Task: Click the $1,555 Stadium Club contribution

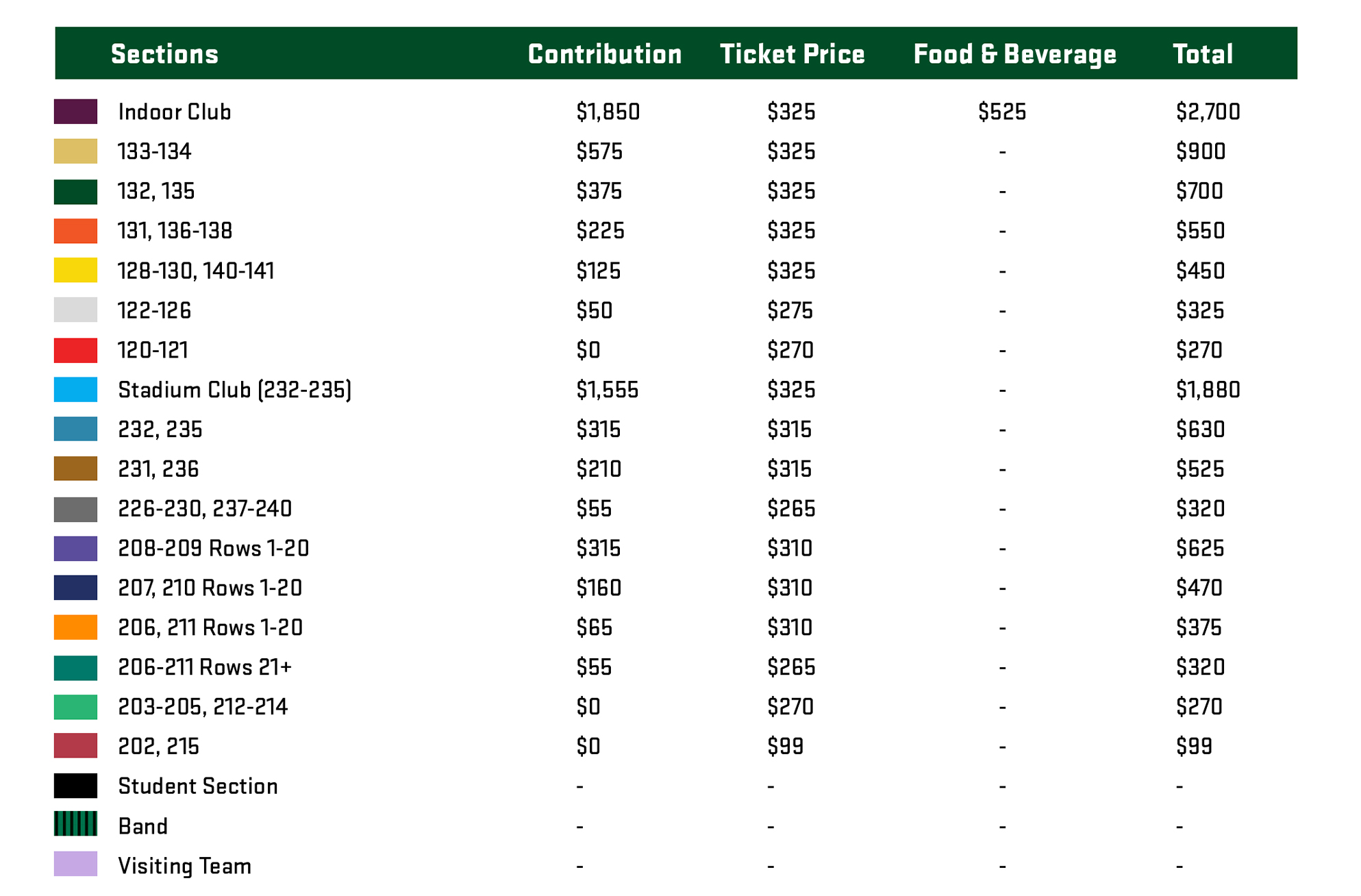Action: 607,390
